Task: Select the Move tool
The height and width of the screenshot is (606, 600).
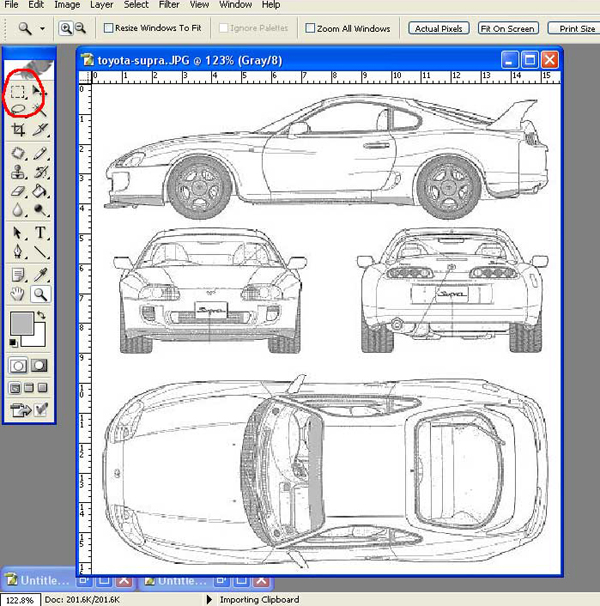Action: coord(39,91)
